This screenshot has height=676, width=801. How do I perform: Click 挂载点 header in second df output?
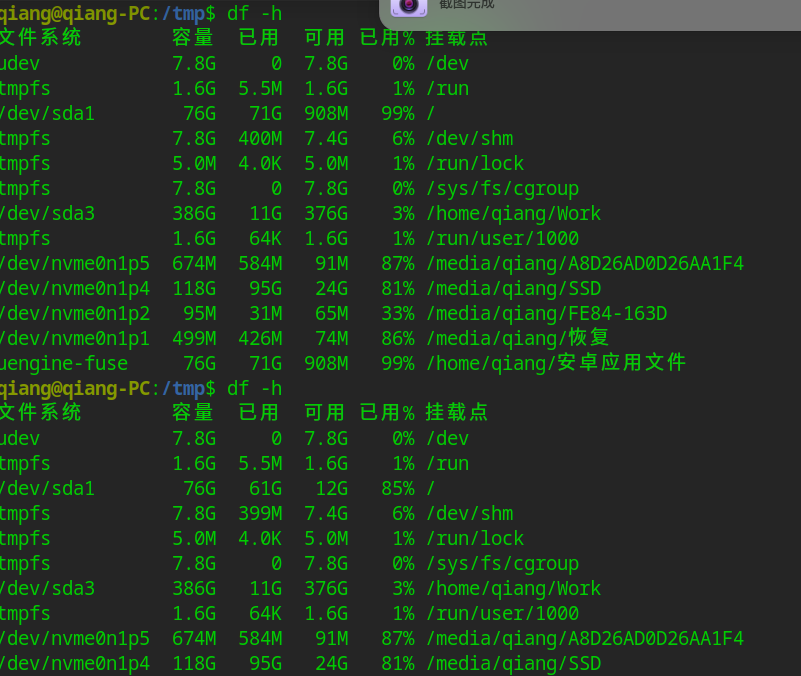tap(457, 412)
